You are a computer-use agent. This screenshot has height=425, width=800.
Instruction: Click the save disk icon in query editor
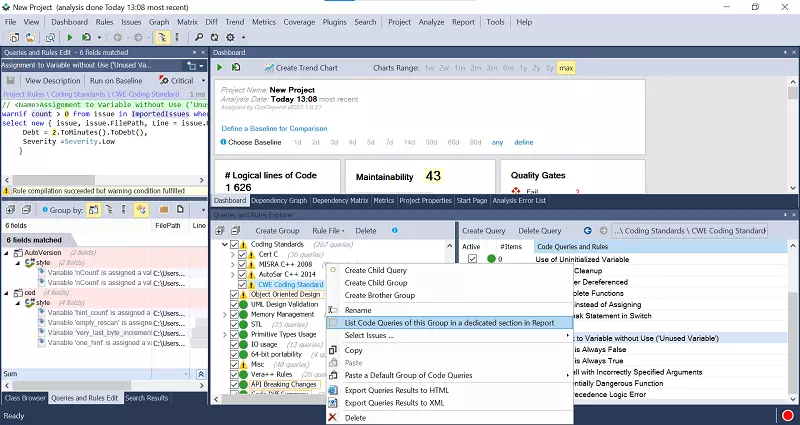coord(9,80)
